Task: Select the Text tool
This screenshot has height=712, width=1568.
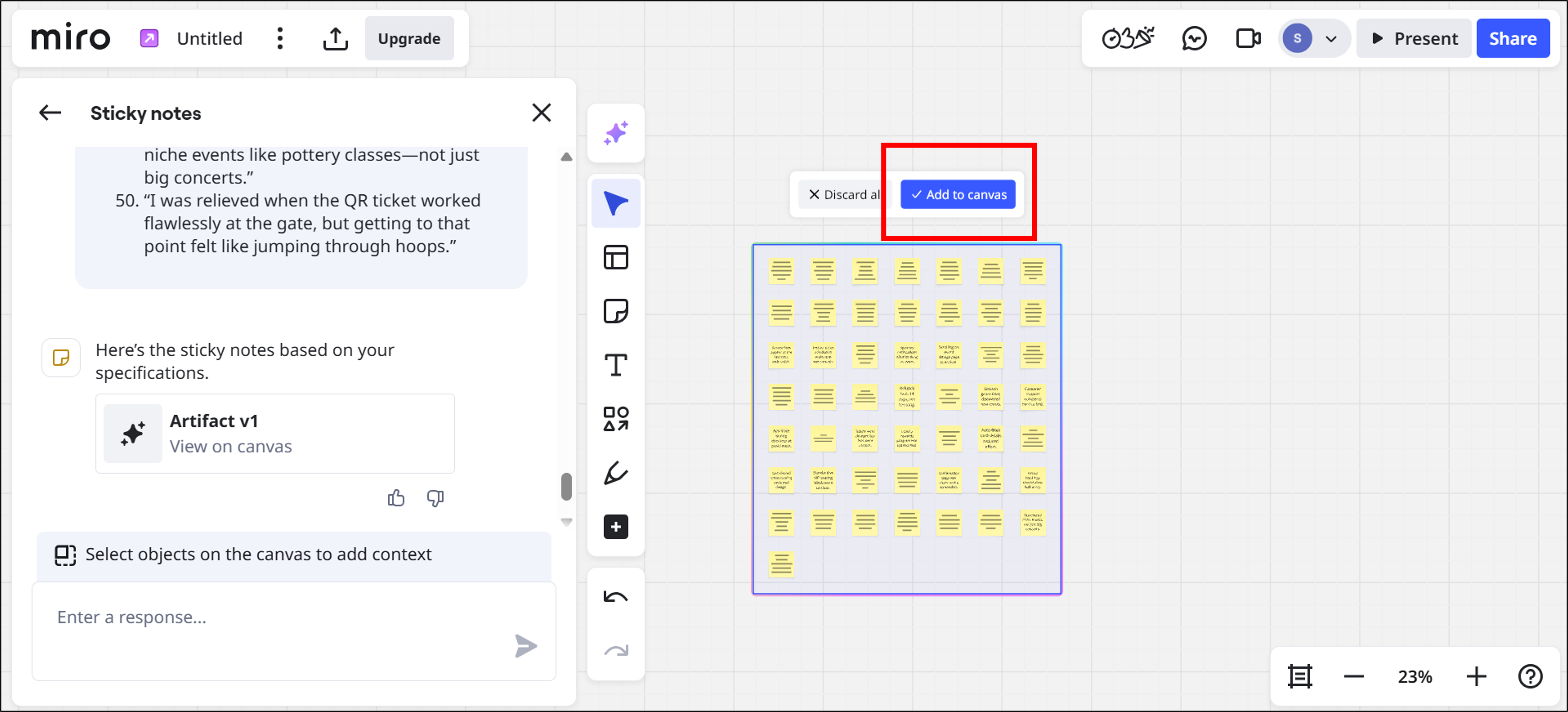Action: [615, 365]
